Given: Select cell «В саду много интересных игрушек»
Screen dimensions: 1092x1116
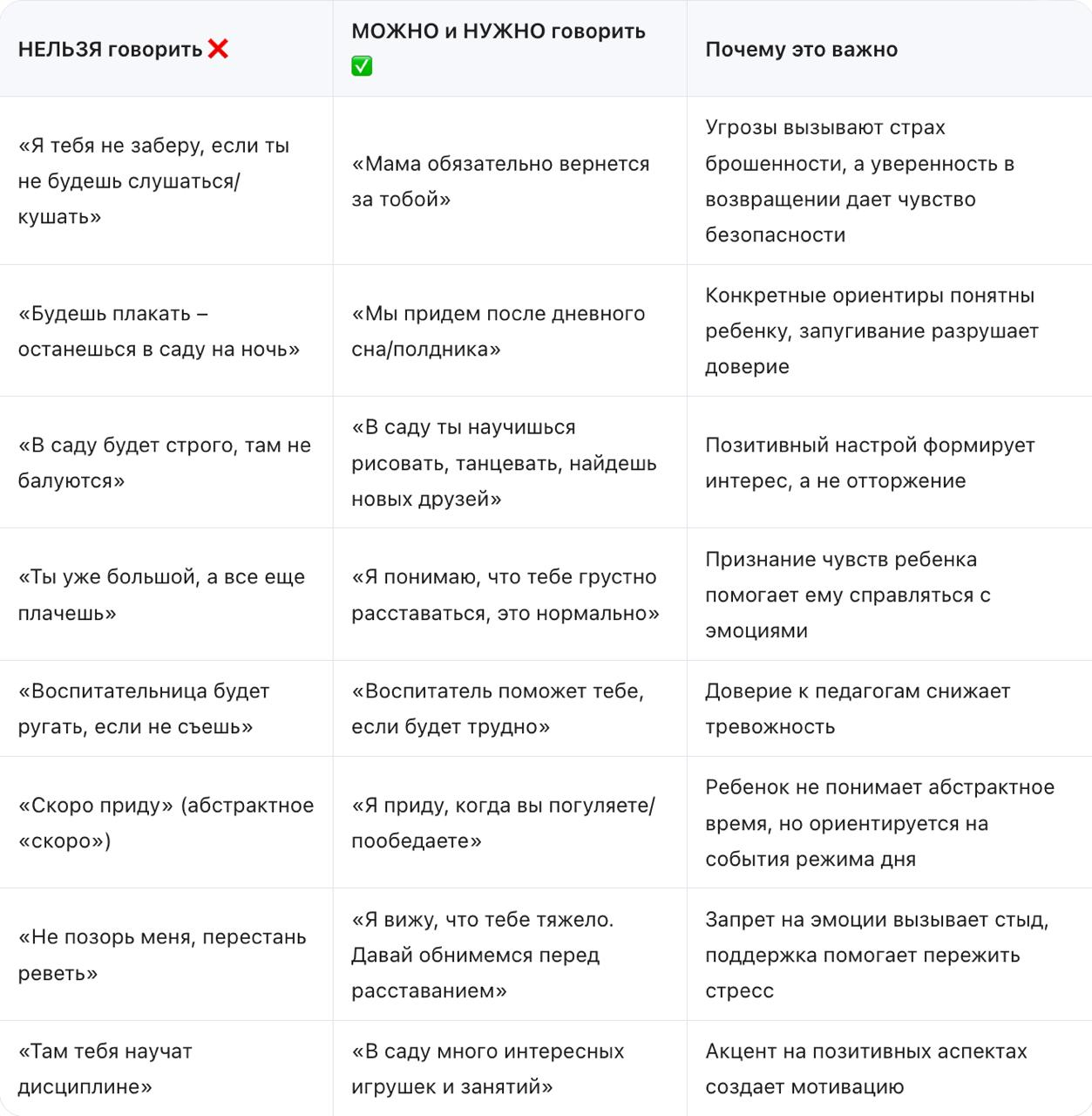Looking at the screenshot, I should coord(510,1069).
